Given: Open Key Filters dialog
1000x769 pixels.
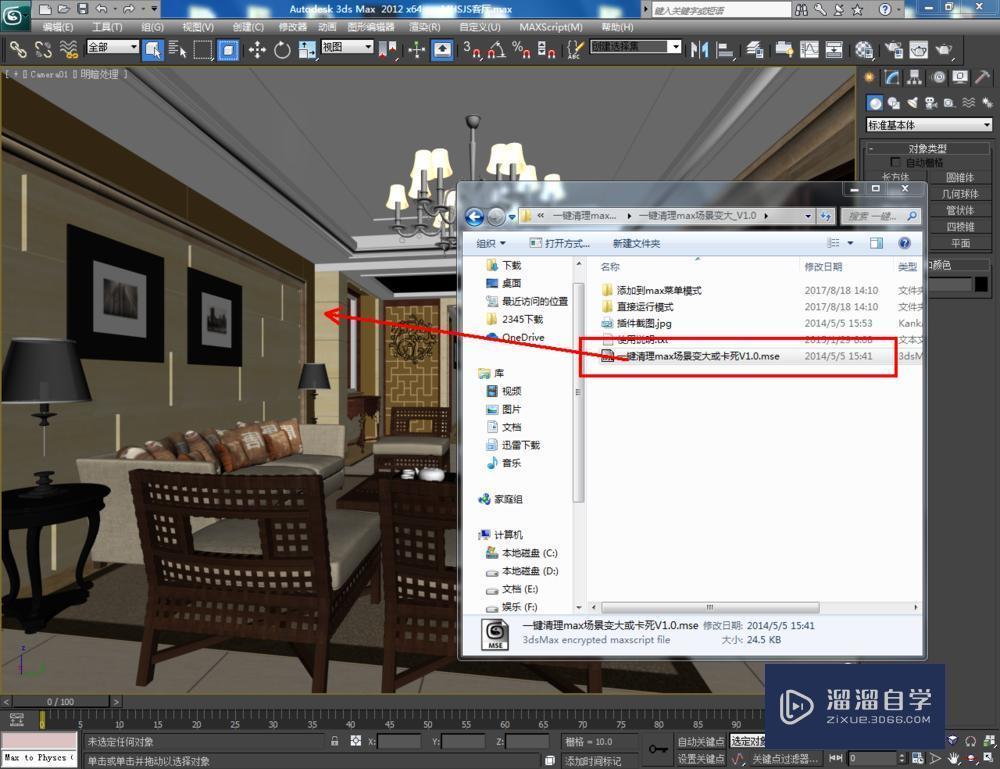Looking at the screenshot, I should click(x=785, y=759).
